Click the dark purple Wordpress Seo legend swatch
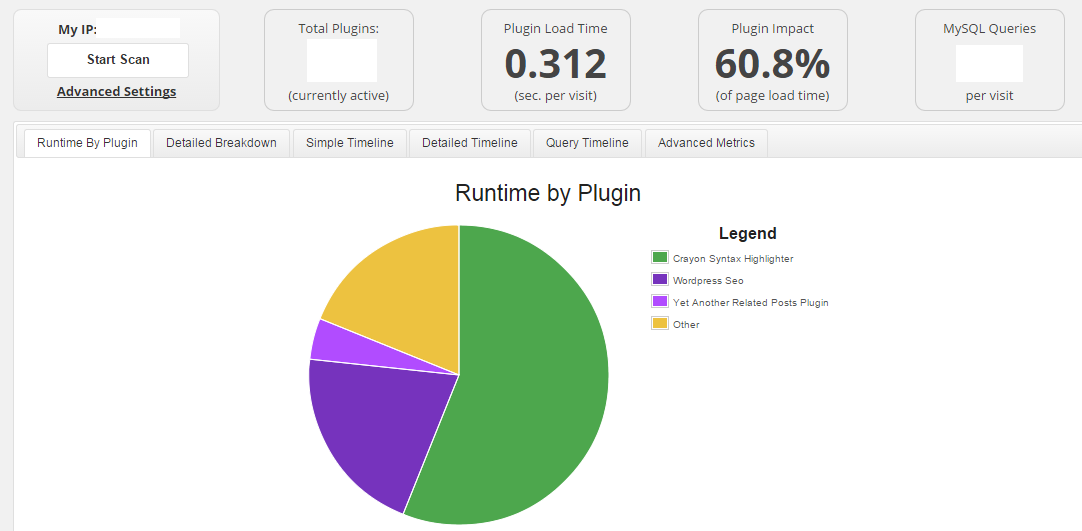The width and height of the screenshot is (1082, 531). pos(660,280)
